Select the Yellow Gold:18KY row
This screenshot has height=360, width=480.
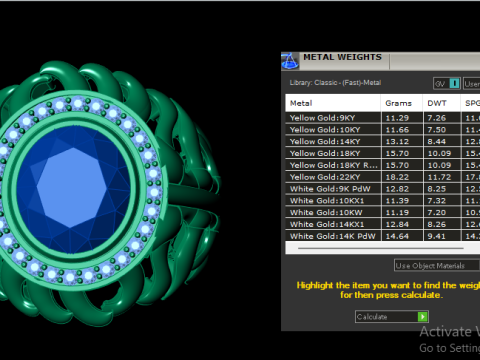(x=383, y=153)
